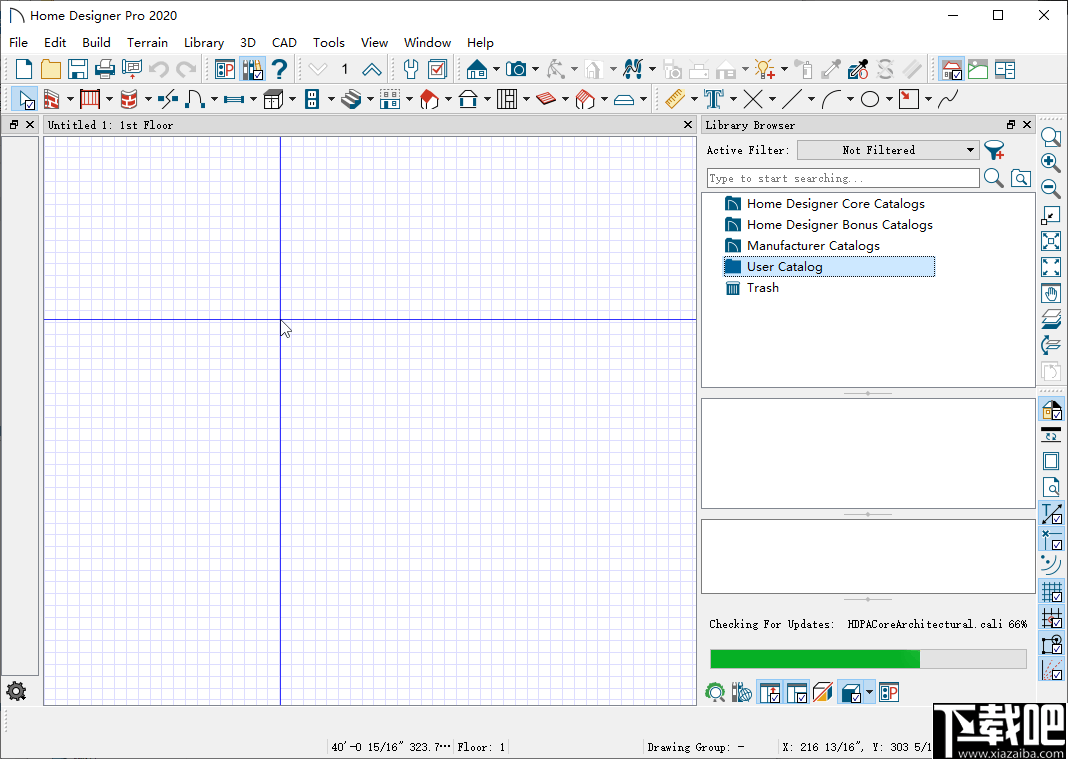The image size is (1068, 759).
Task: Expand the Camera tools dropdown arrow
Action: (536, 70)
